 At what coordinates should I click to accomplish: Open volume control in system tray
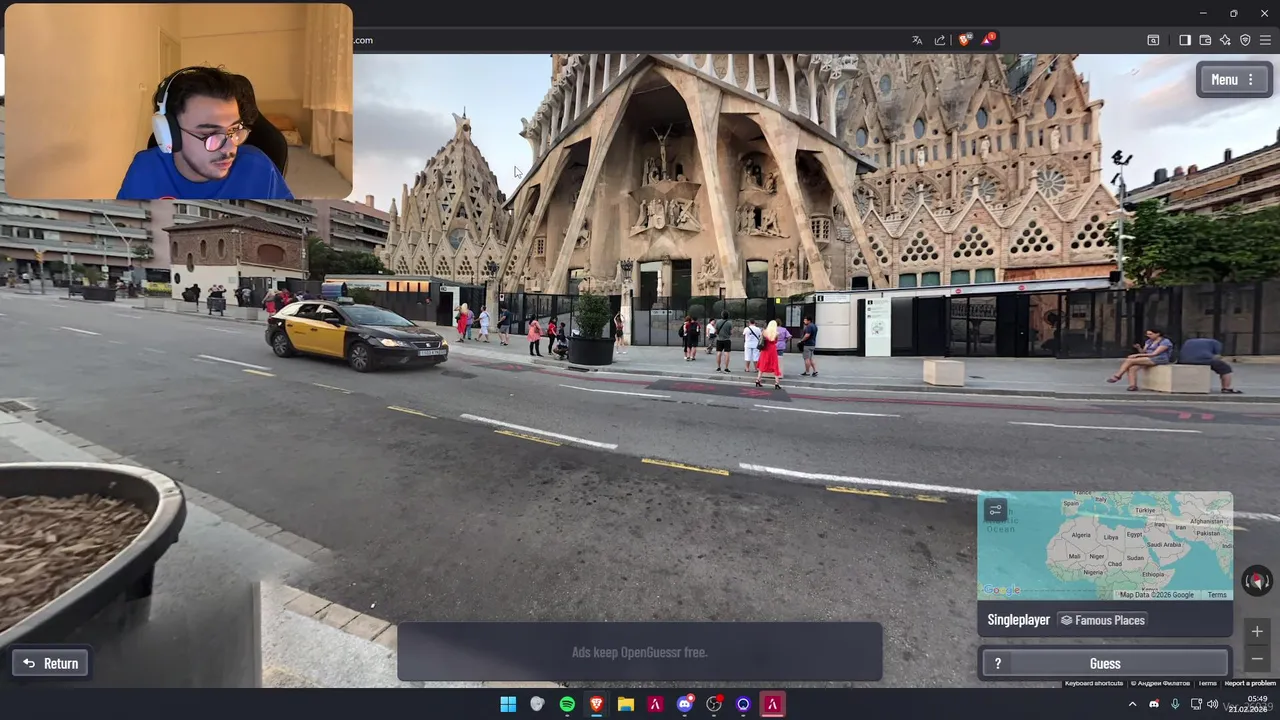[1212, 704]
